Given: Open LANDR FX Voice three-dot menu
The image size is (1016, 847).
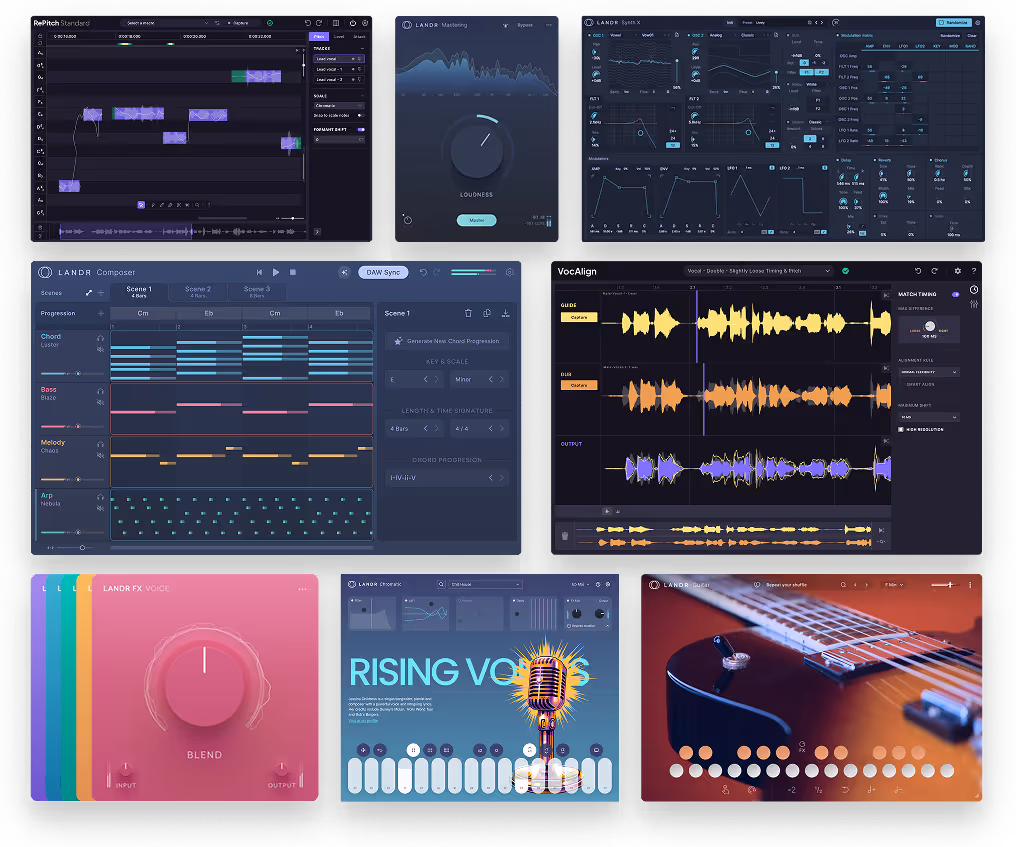Looking at the screenshot, I should 303,589.
